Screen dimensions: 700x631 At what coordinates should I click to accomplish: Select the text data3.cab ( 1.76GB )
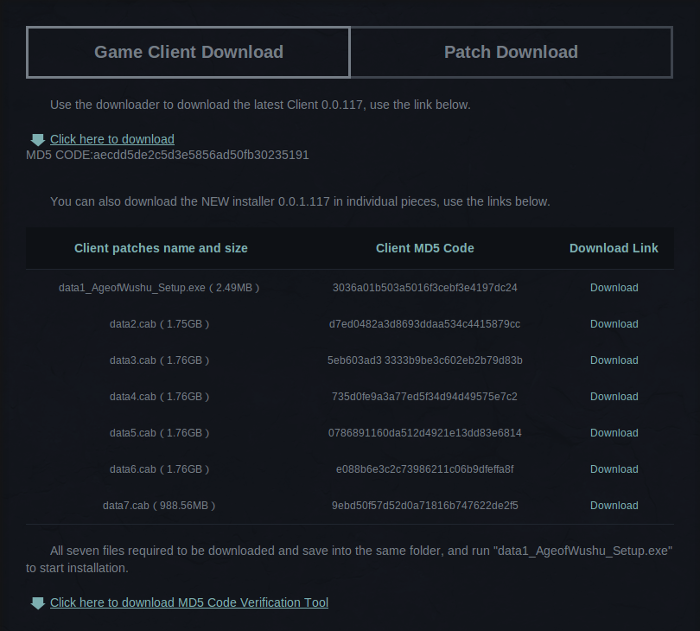pos(159,360)
